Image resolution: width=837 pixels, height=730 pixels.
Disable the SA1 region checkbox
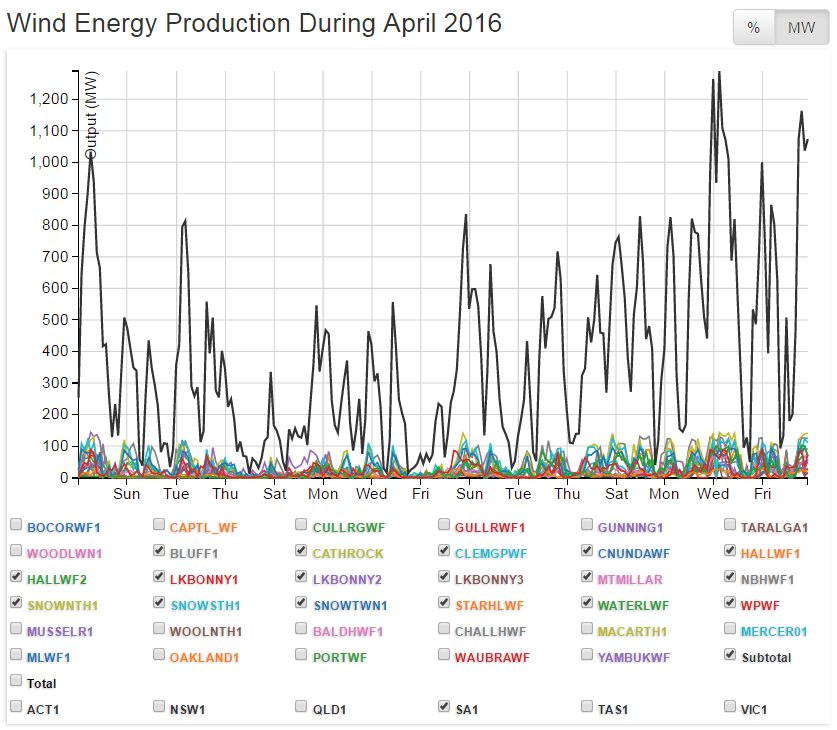[x=444, y=705]
